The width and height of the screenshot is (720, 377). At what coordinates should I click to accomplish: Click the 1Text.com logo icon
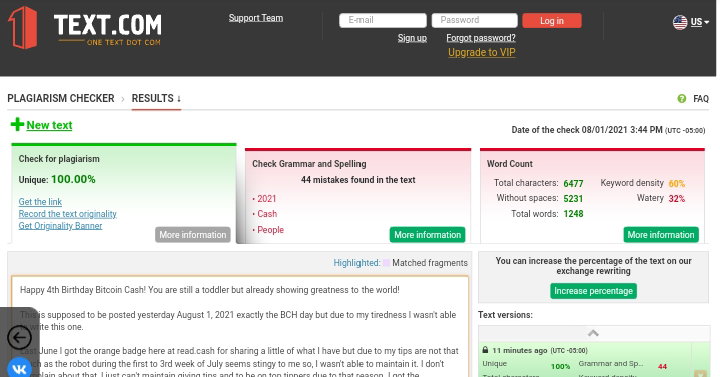coord(22,28)
